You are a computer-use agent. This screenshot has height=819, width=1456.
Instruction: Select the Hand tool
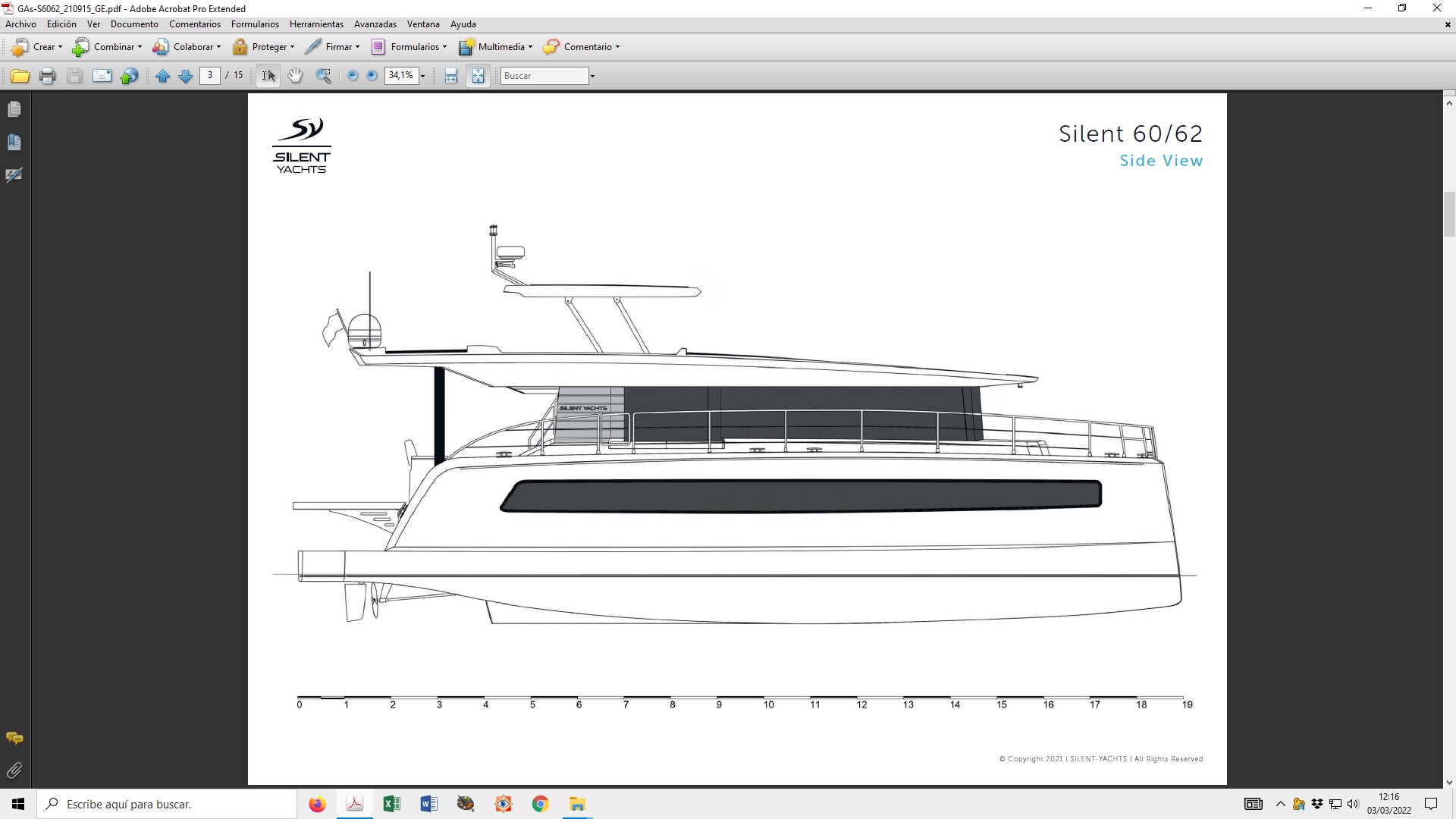click(x=295, y=76)
